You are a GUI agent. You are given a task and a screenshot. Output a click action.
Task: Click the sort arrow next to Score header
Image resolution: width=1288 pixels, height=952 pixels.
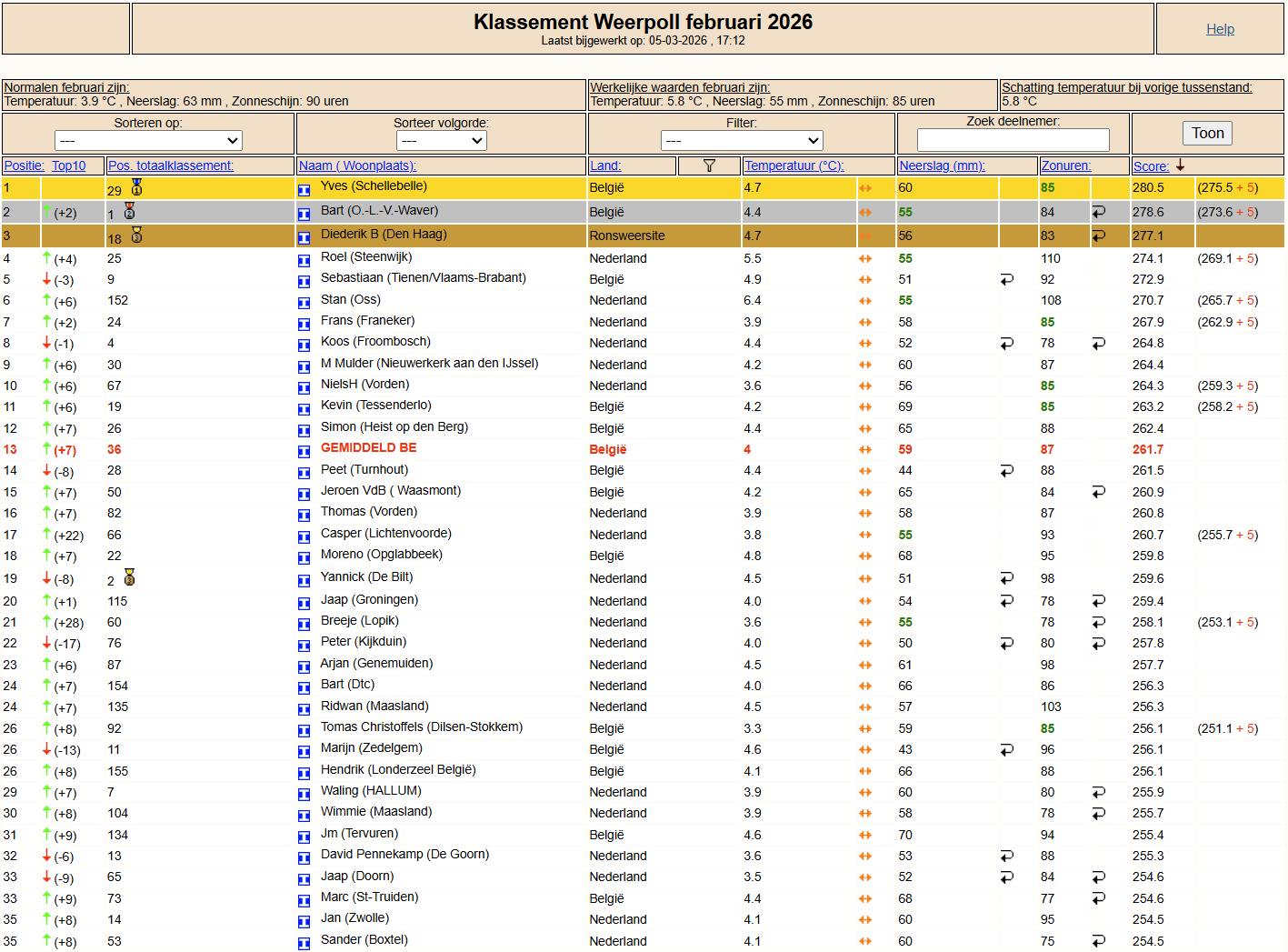[x=1180, y=165]
